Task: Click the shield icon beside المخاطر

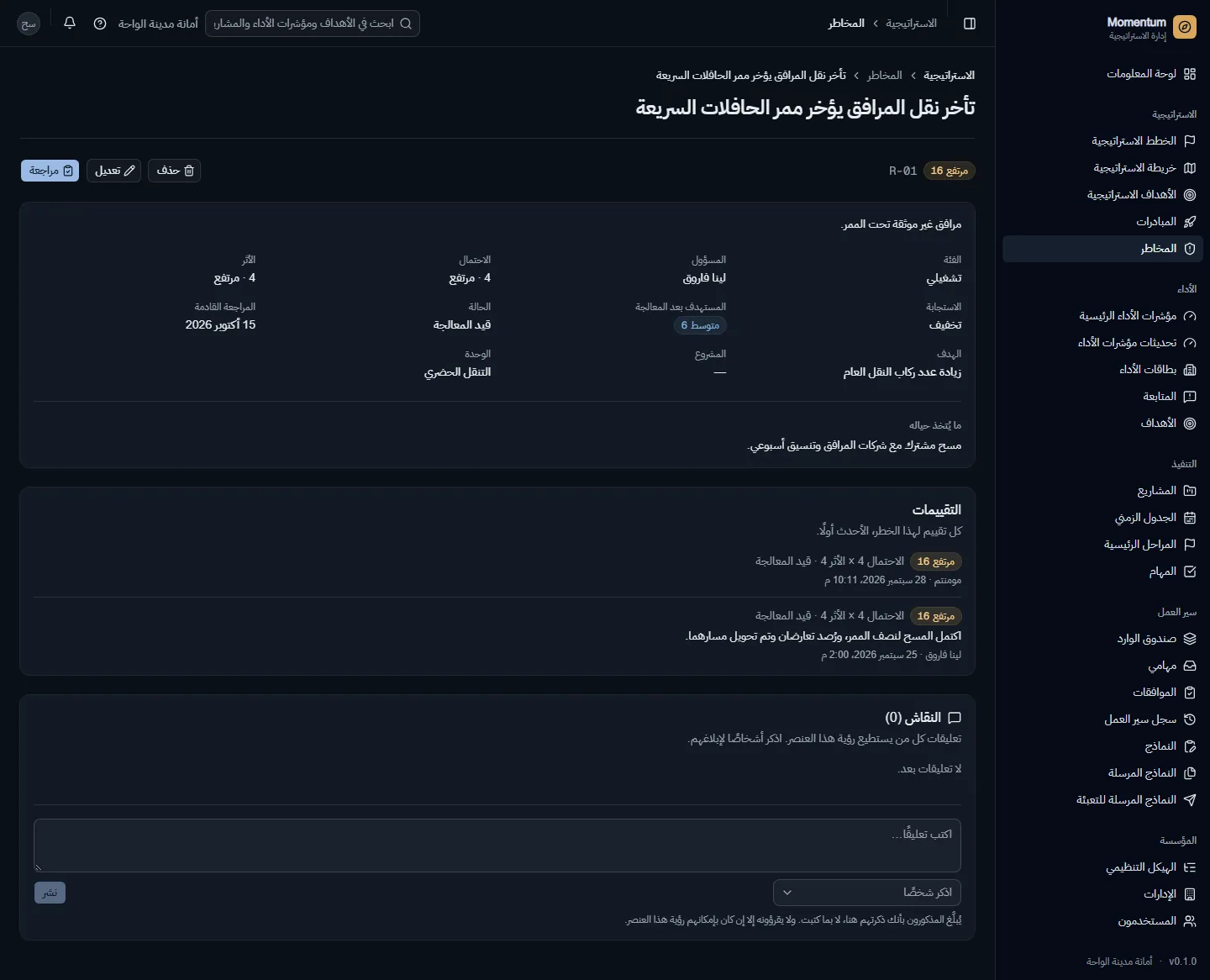Action: [1190, 249]
